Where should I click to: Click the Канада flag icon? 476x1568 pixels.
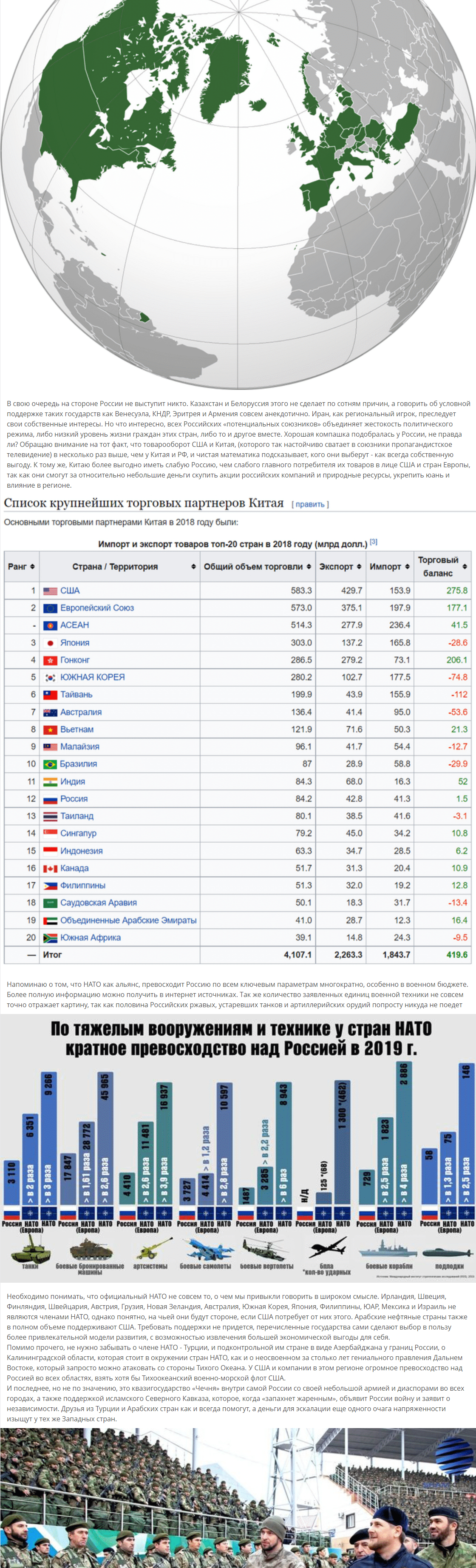[x=50, y=868]
